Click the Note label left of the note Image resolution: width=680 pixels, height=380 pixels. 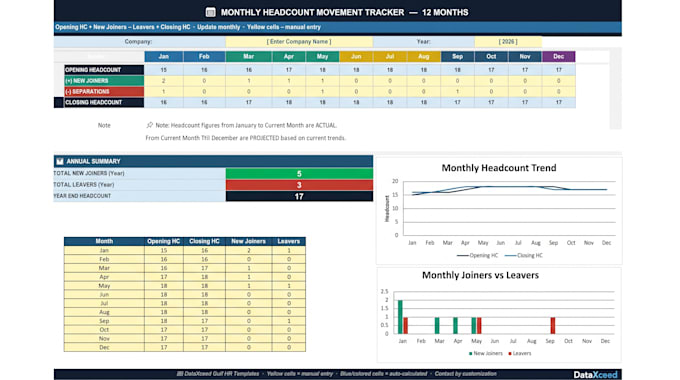tap(104, 125)
